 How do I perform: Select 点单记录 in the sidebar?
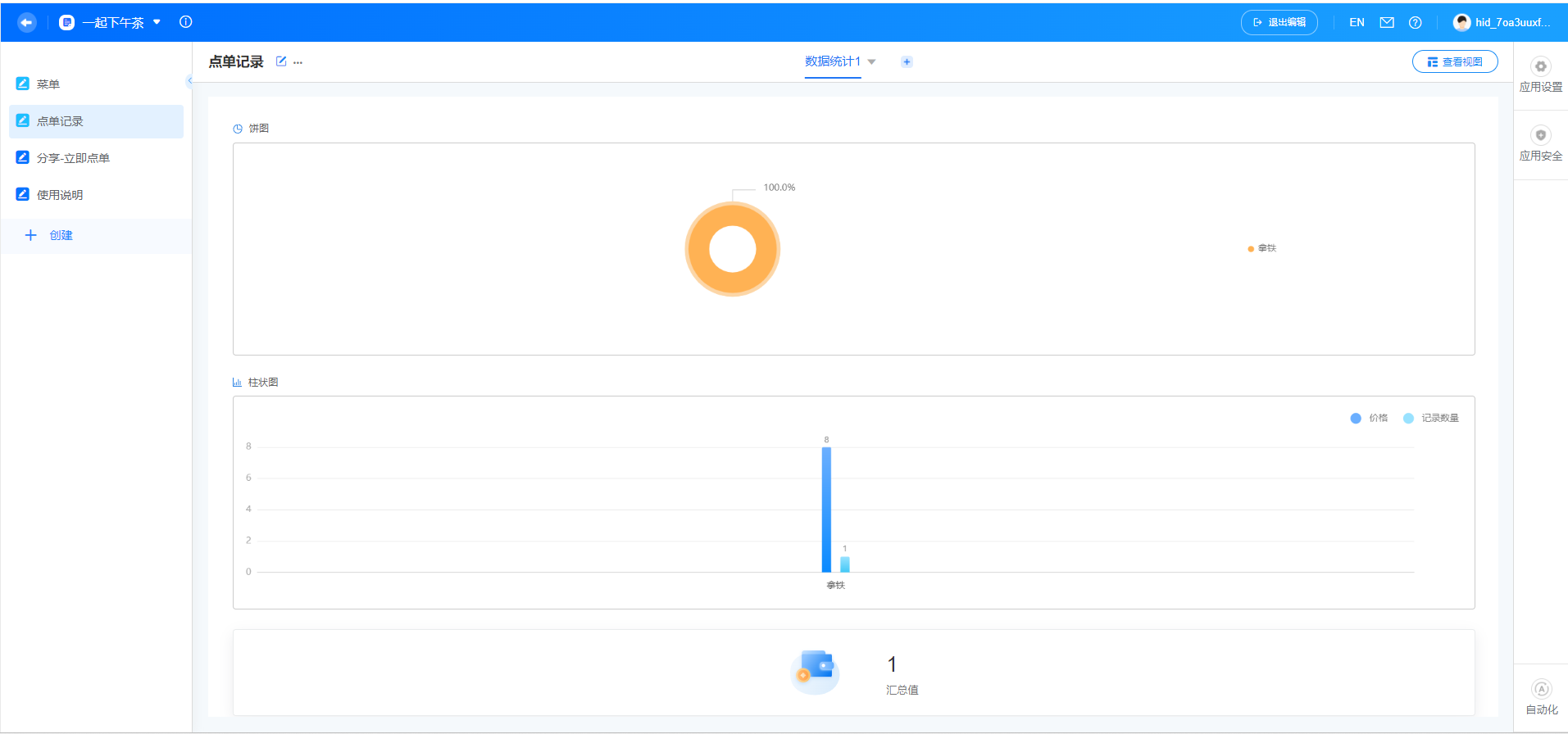coord(96,121)
